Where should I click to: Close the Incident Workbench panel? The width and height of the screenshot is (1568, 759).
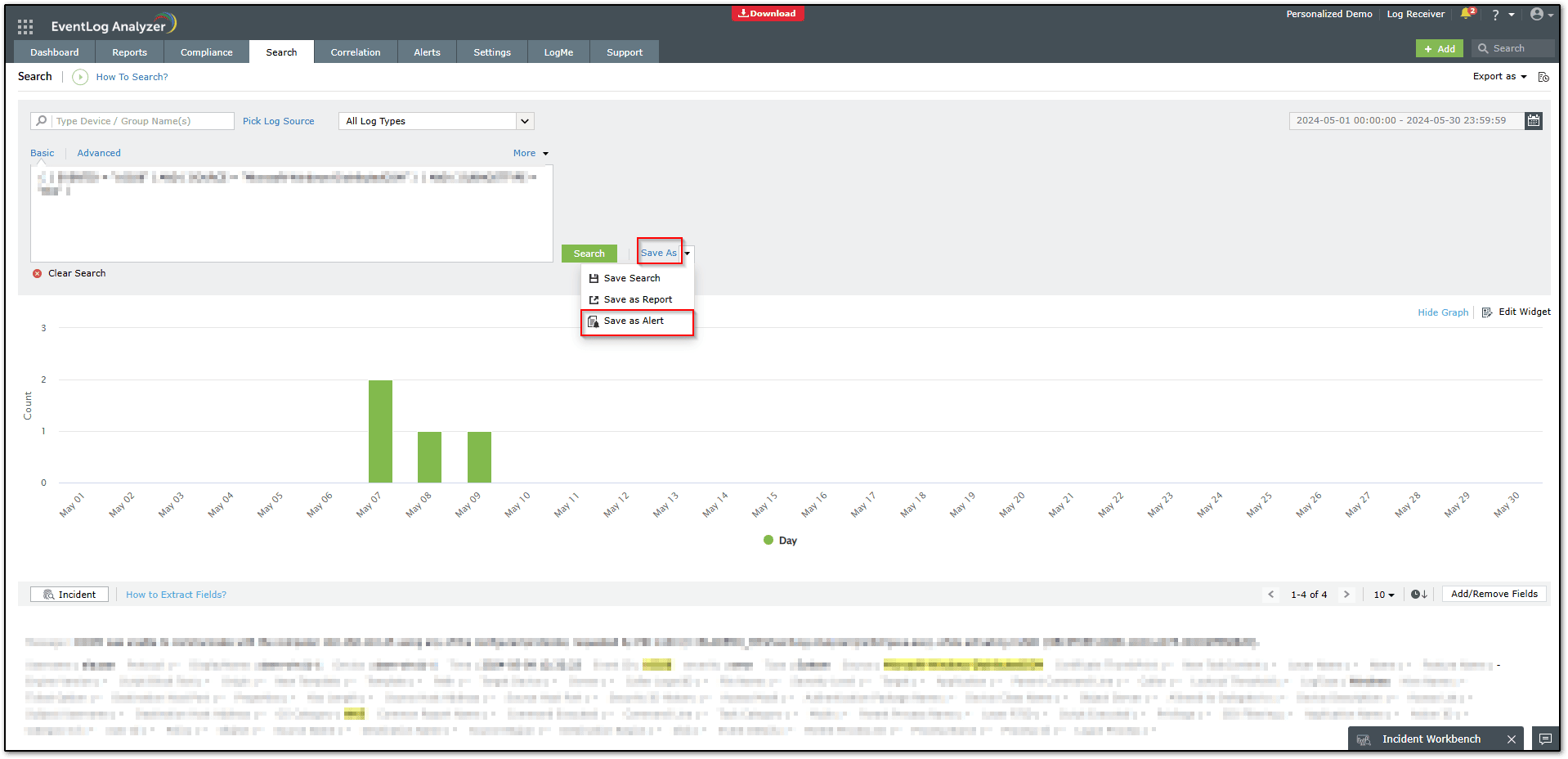point(1512,739)
